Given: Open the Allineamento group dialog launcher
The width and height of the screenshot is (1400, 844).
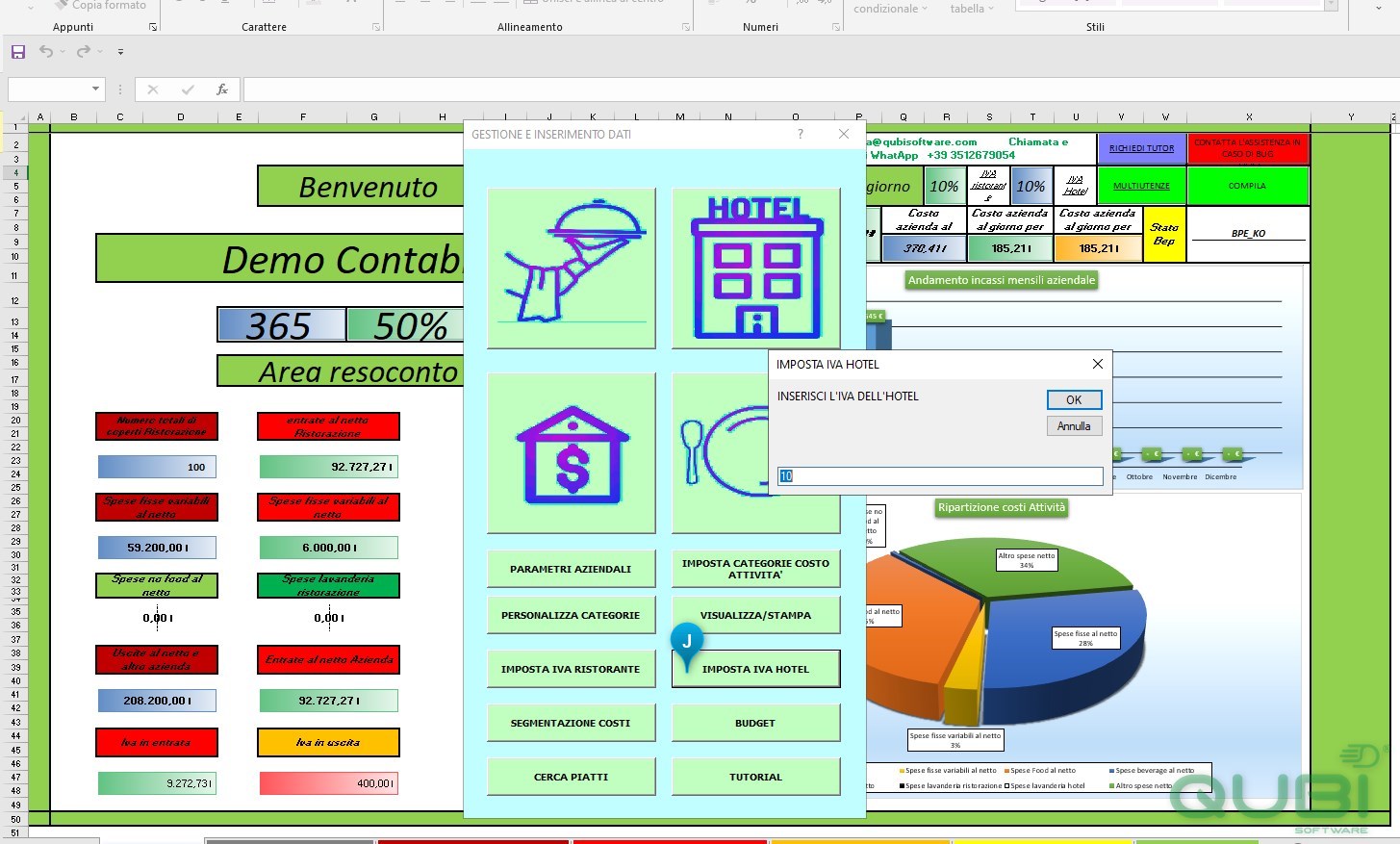Looking at the screenshot, I should (x=685, y=27).
